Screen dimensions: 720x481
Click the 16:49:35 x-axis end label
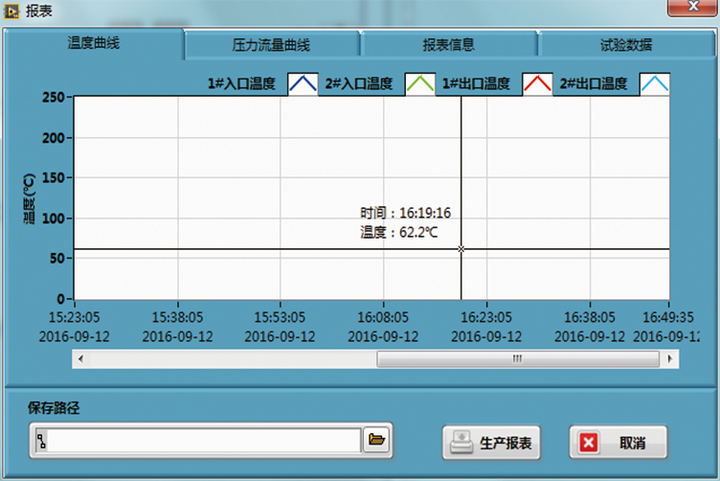pos(668,317)
